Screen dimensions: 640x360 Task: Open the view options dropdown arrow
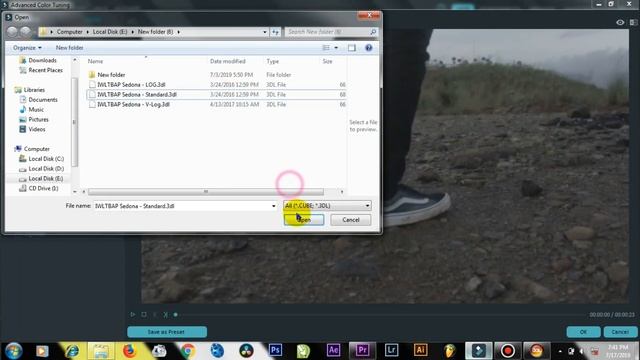coord(336,48)
